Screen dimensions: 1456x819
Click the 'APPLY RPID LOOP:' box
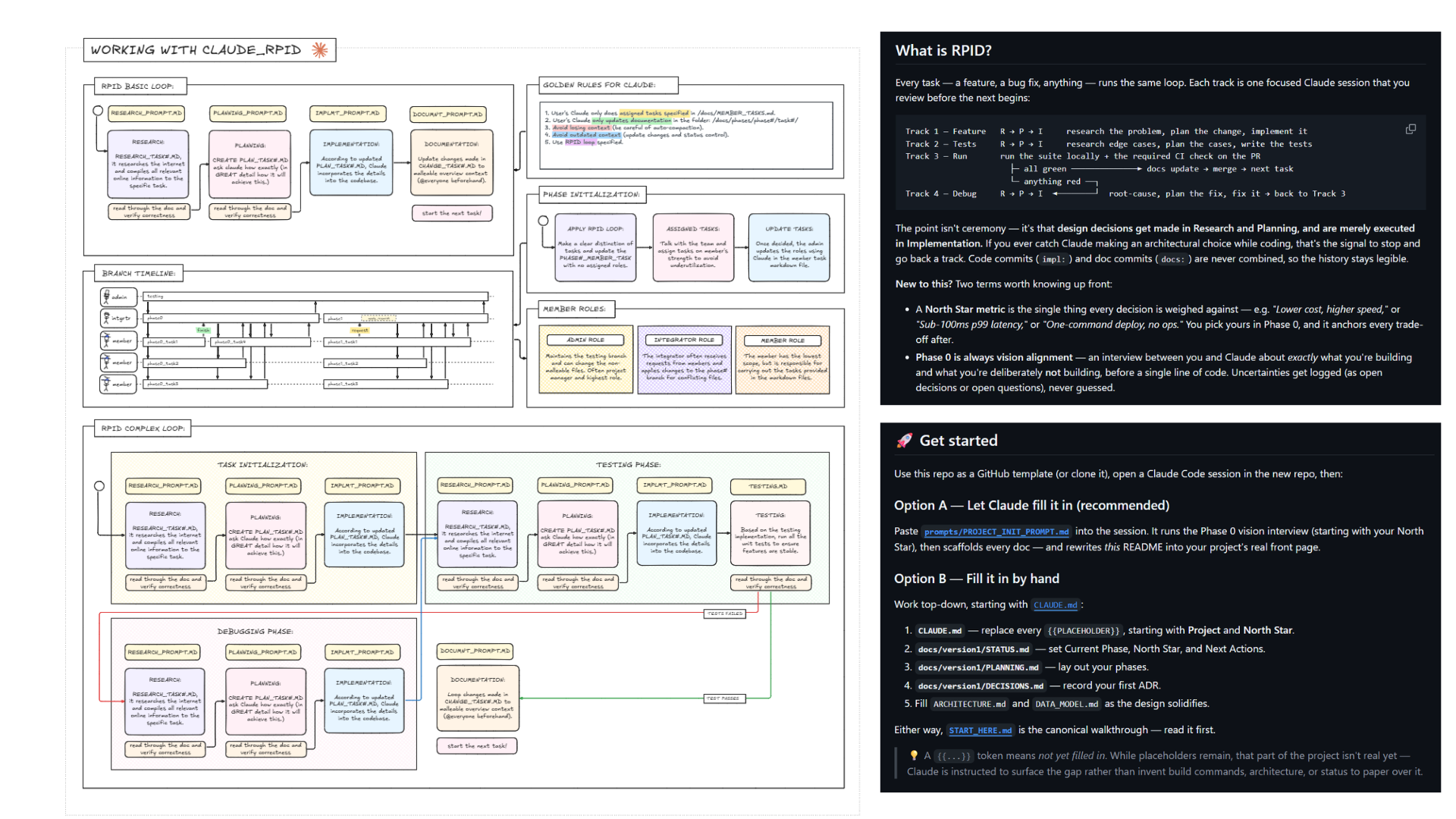595,247
